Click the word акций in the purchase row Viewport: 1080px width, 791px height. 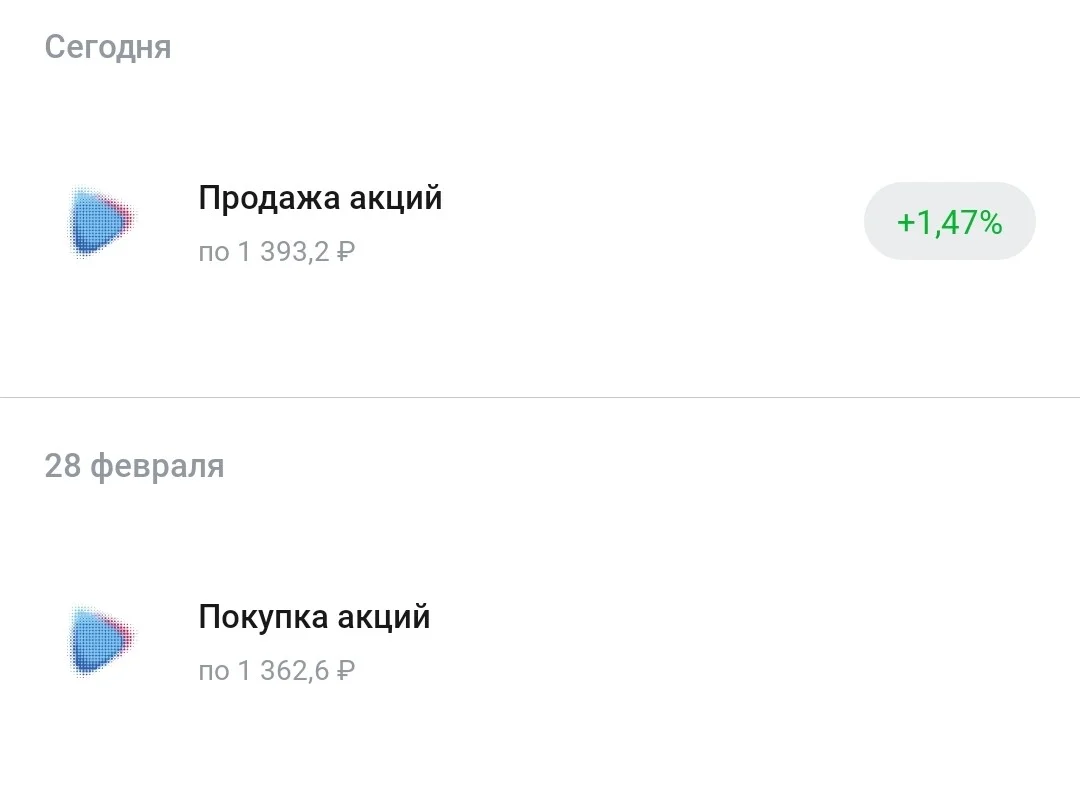click(x=384, y=617)
